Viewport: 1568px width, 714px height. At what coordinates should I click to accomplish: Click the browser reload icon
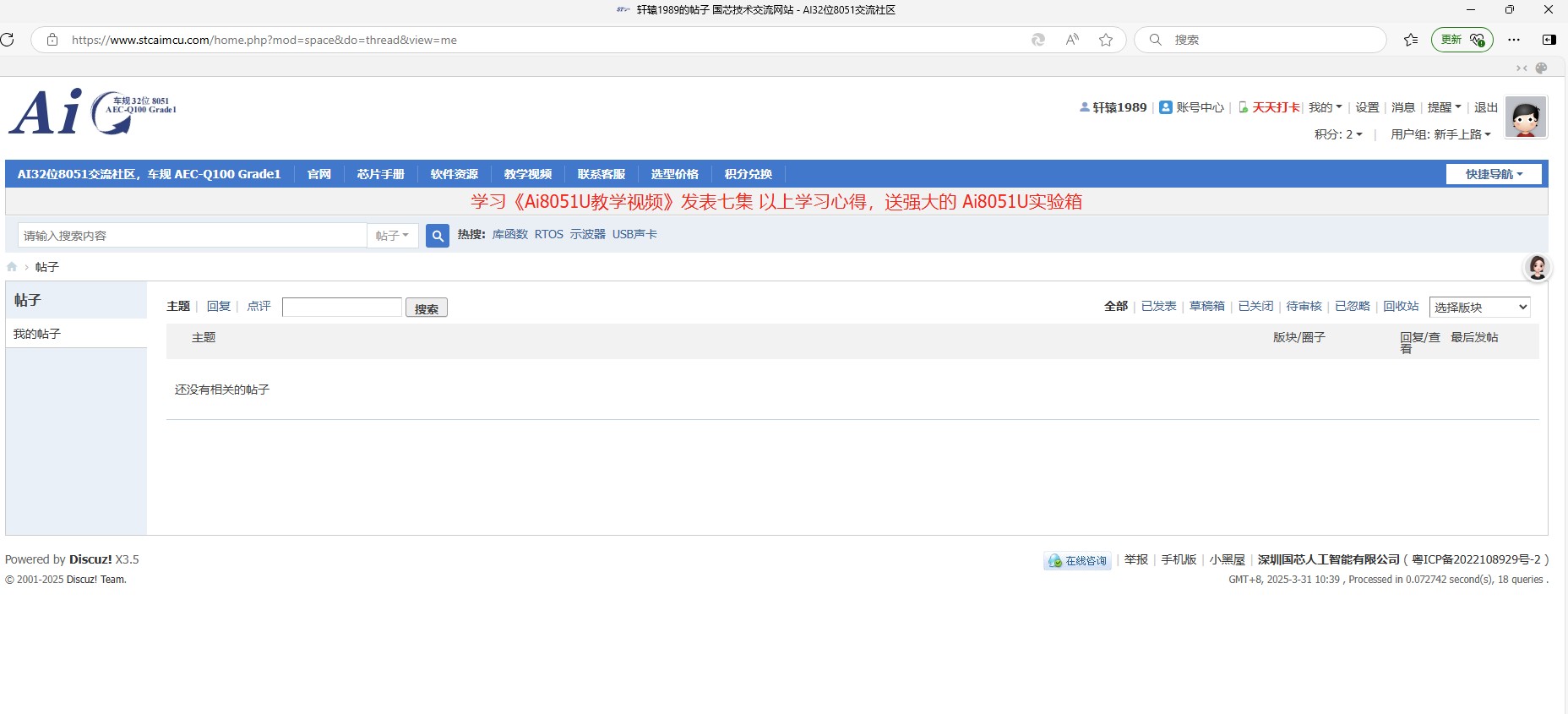[x=7, y=40]
